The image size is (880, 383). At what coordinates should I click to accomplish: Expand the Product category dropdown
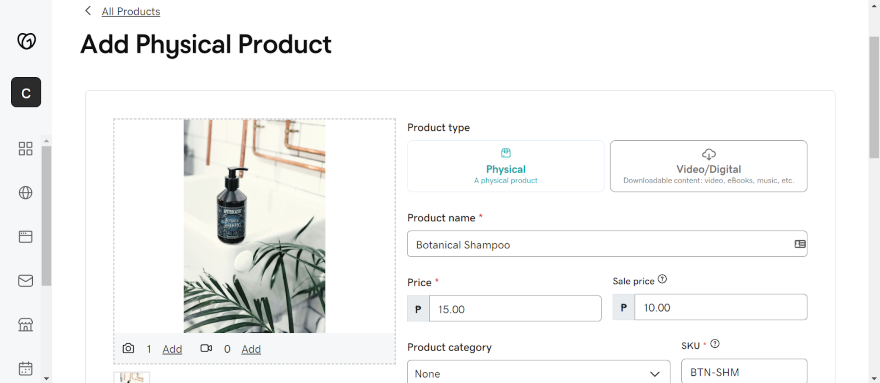539,373
